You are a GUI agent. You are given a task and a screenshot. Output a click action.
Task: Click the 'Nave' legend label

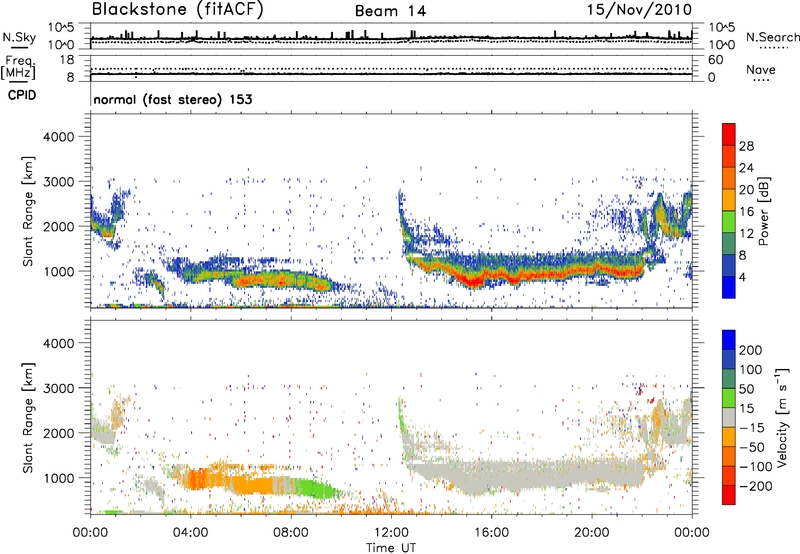761,69
